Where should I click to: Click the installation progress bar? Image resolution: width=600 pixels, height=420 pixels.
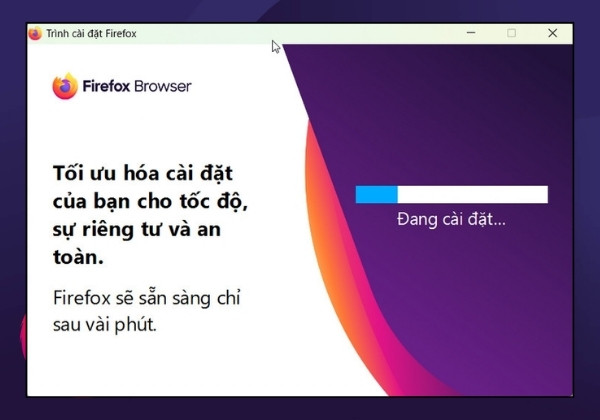[x=452, y=194]
